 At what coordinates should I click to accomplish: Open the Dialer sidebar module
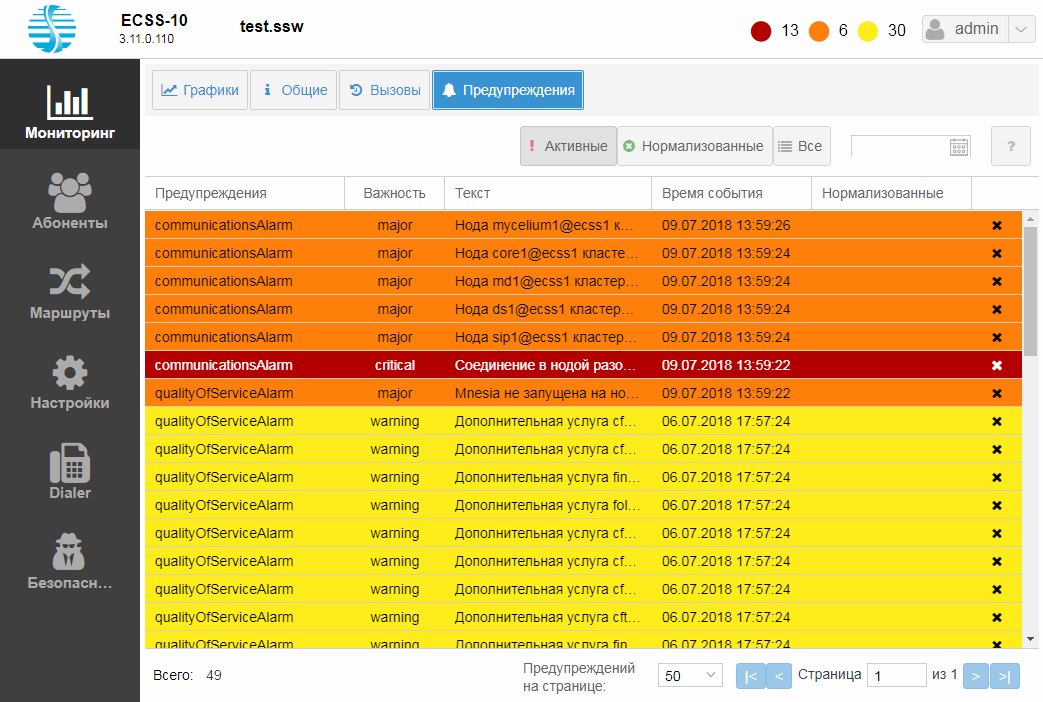[x=70, y=471]
